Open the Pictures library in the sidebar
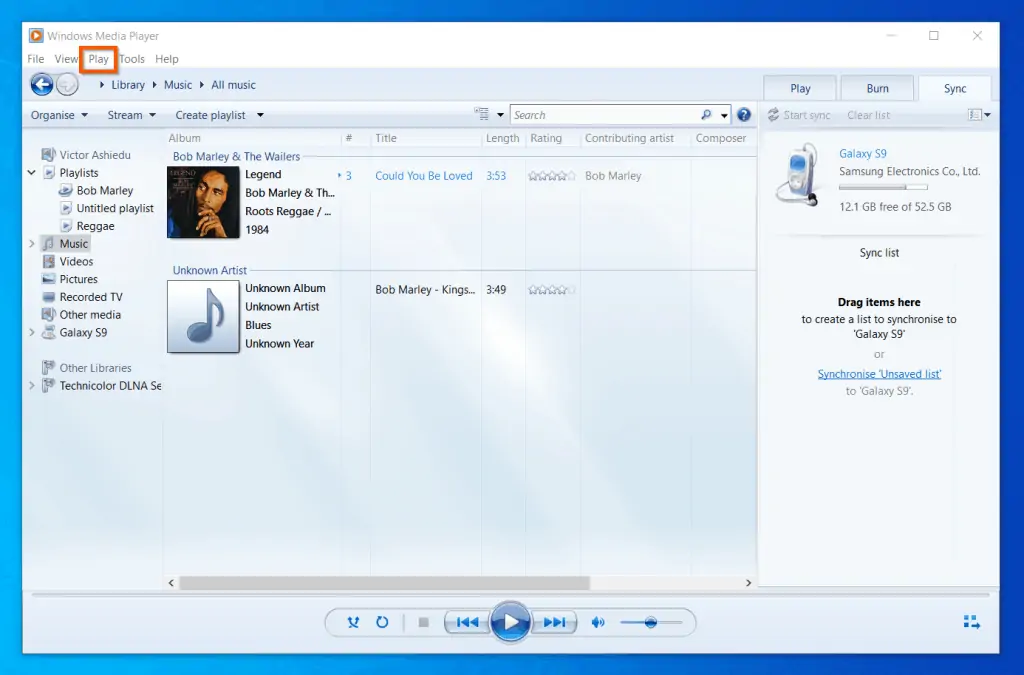 click(78, 279)
